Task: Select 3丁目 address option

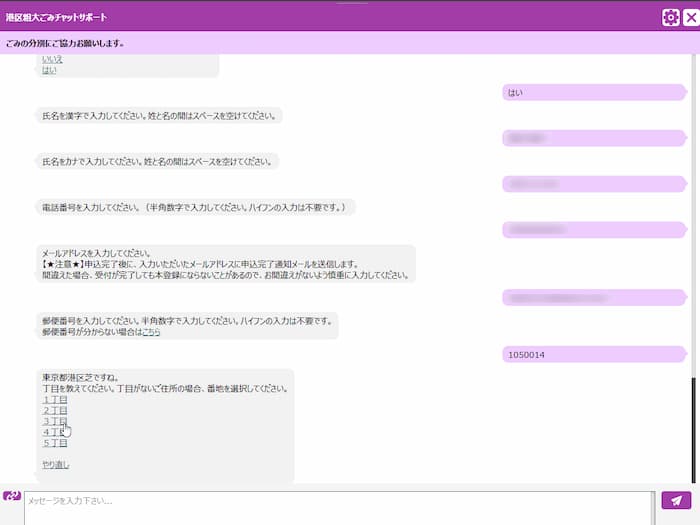Action: pos(55,421)
